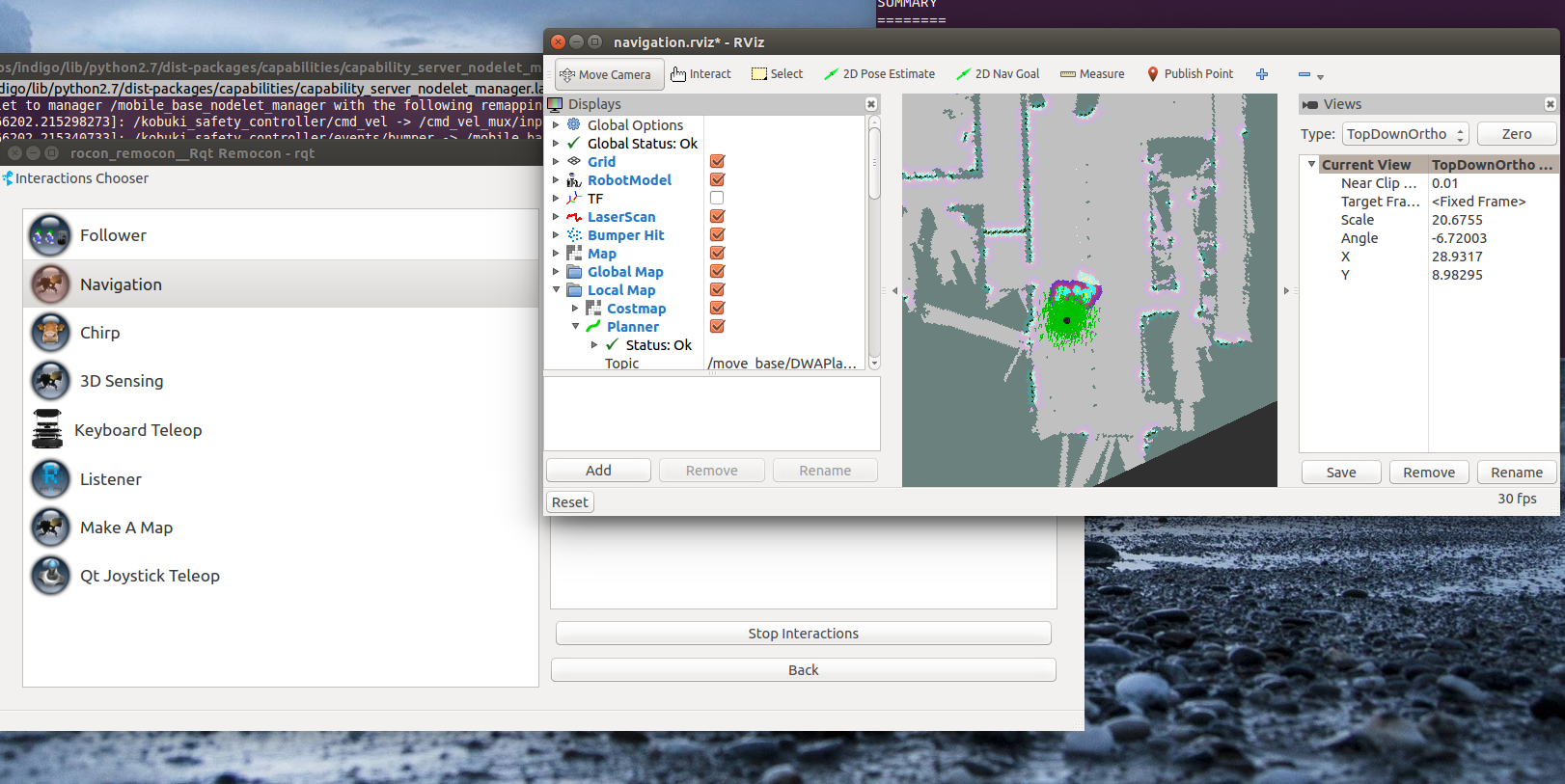This screenshot has height=784, width=1565.
Task: Click the Zero button in Views
Action: (x=1516, y=134)
